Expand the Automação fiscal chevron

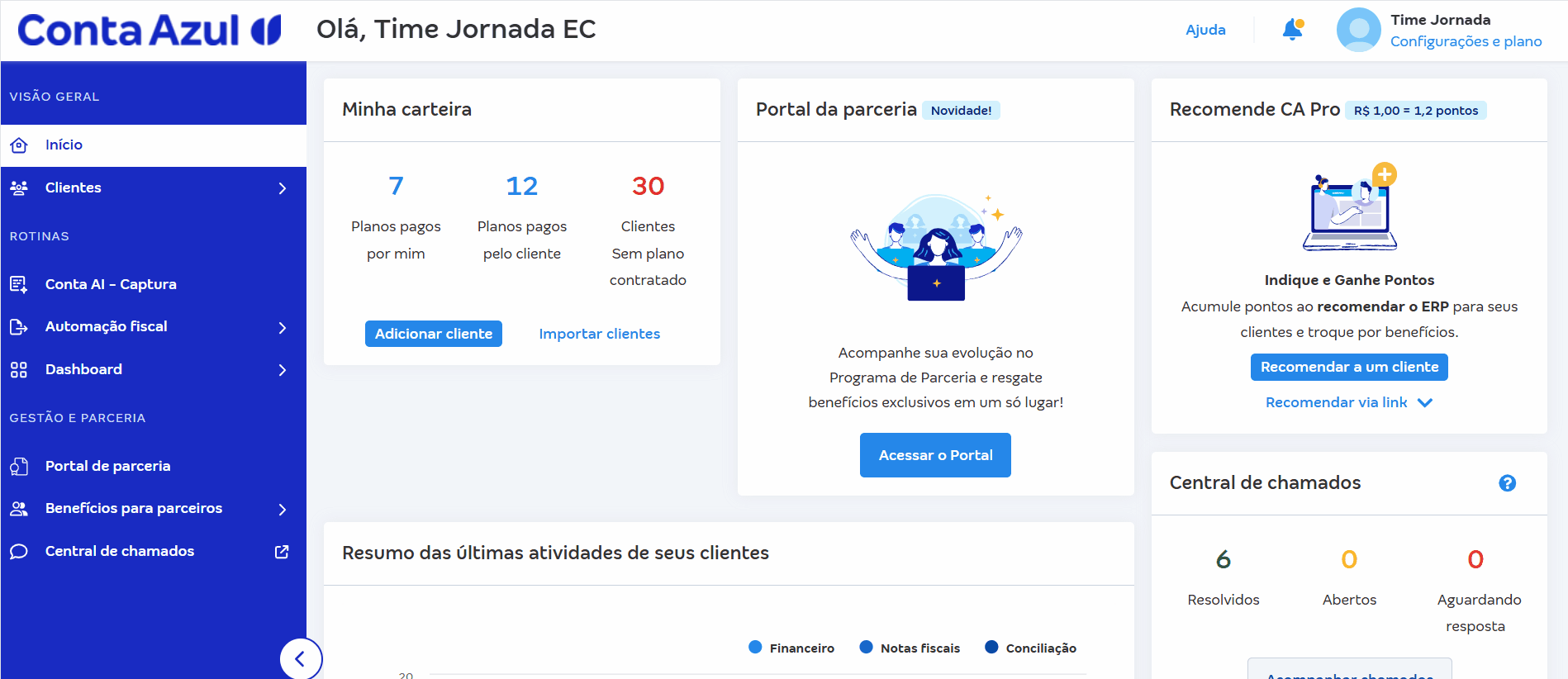283,328
